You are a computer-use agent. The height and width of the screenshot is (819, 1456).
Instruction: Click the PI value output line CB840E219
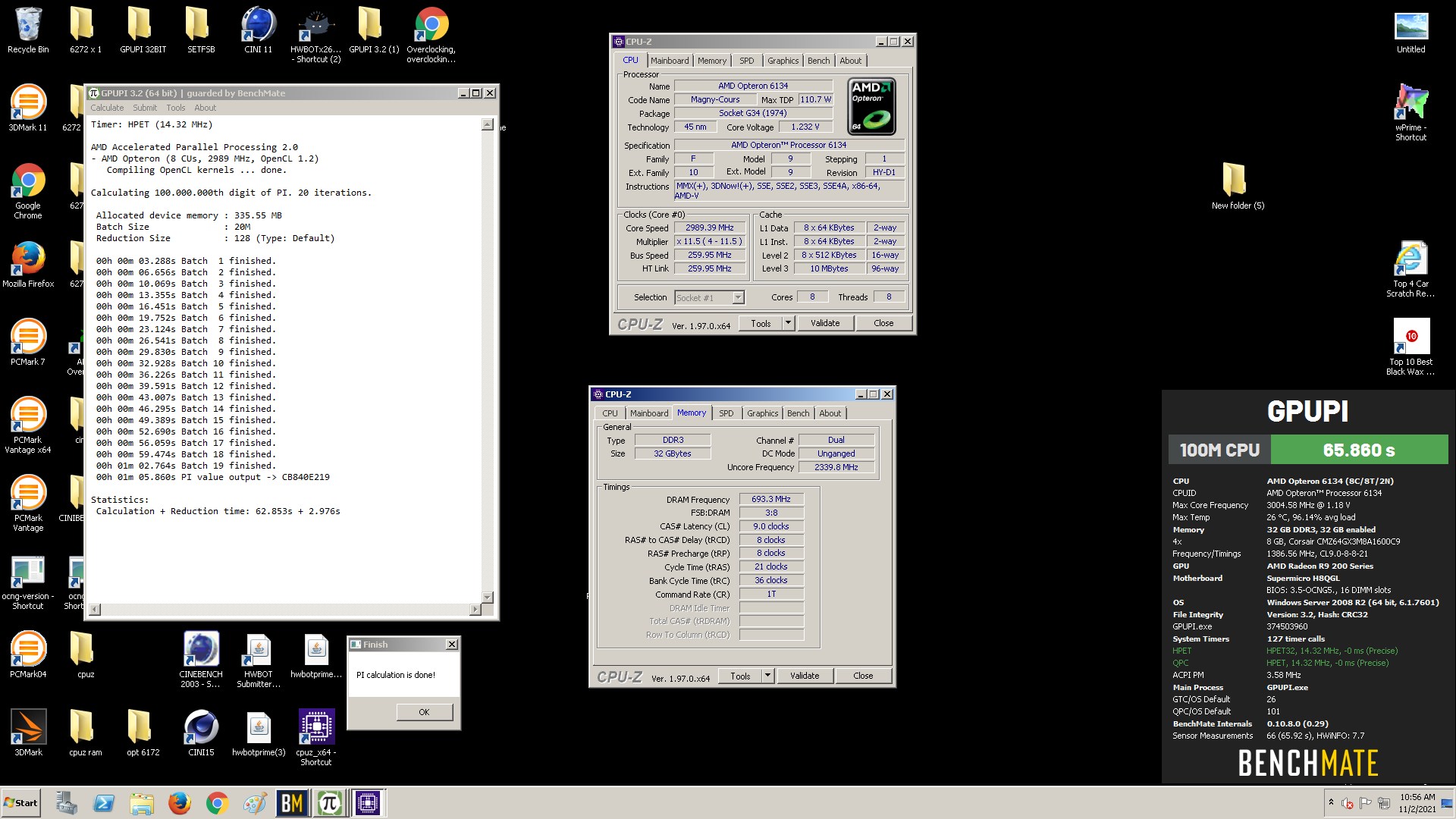pos(212,477)
